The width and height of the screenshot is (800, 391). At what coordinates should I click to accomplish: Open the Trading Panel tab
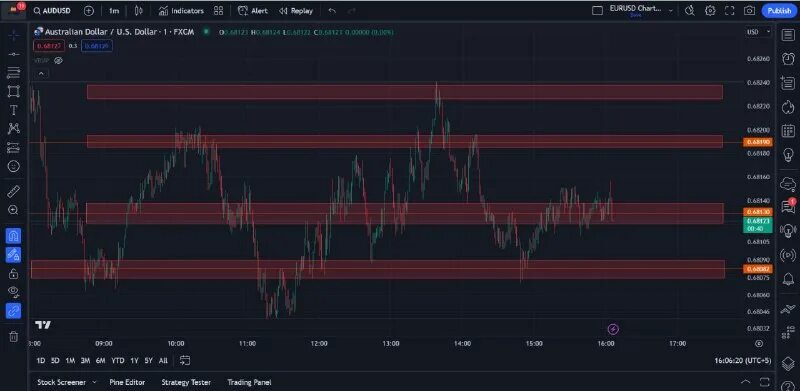(x=249, y=382)
